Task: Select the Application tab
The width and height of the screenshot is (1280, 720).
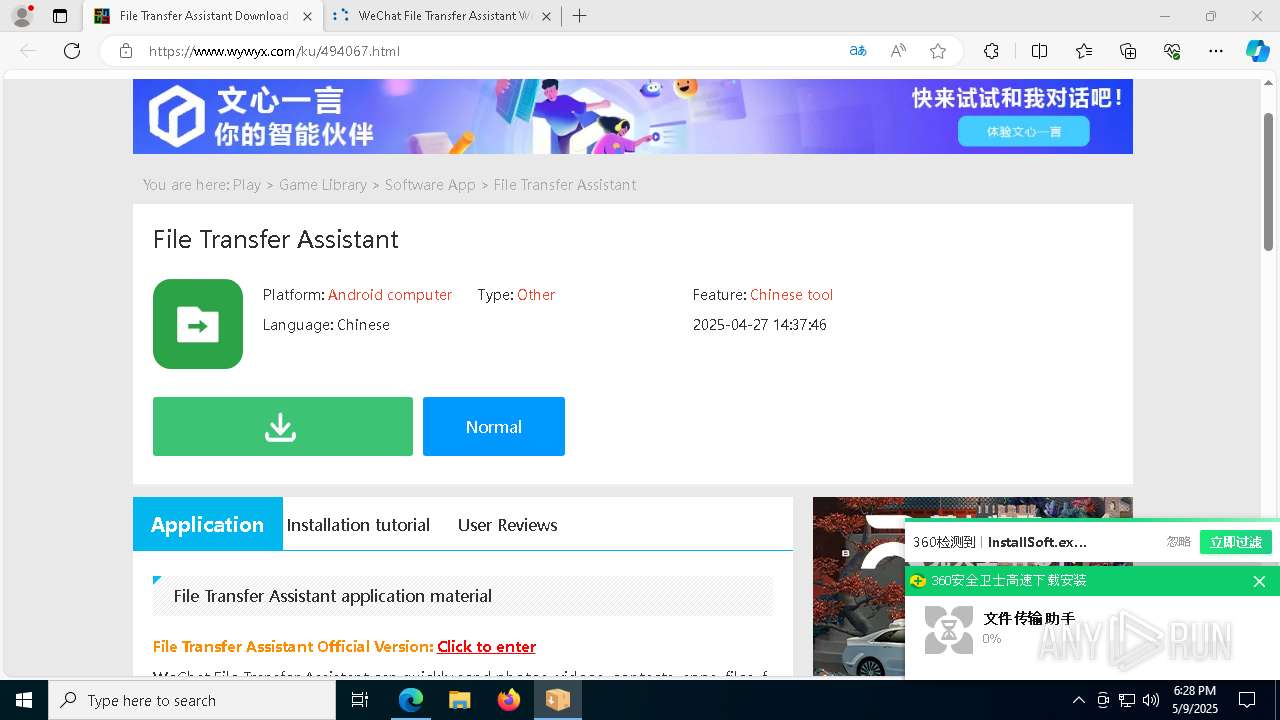Action: point(208,525)
